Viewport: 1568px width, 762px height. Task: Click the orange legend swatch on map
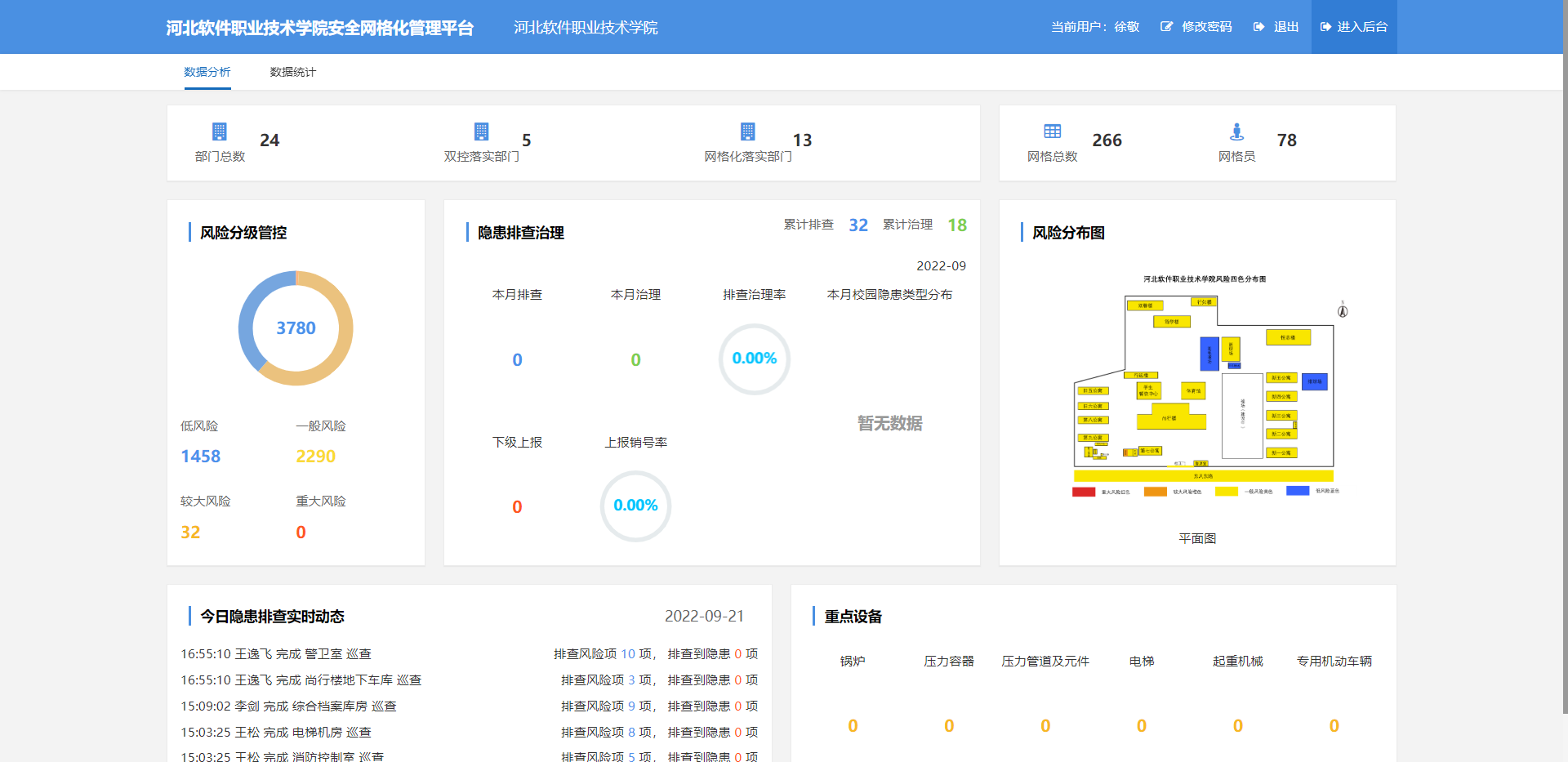[1155, 492]
